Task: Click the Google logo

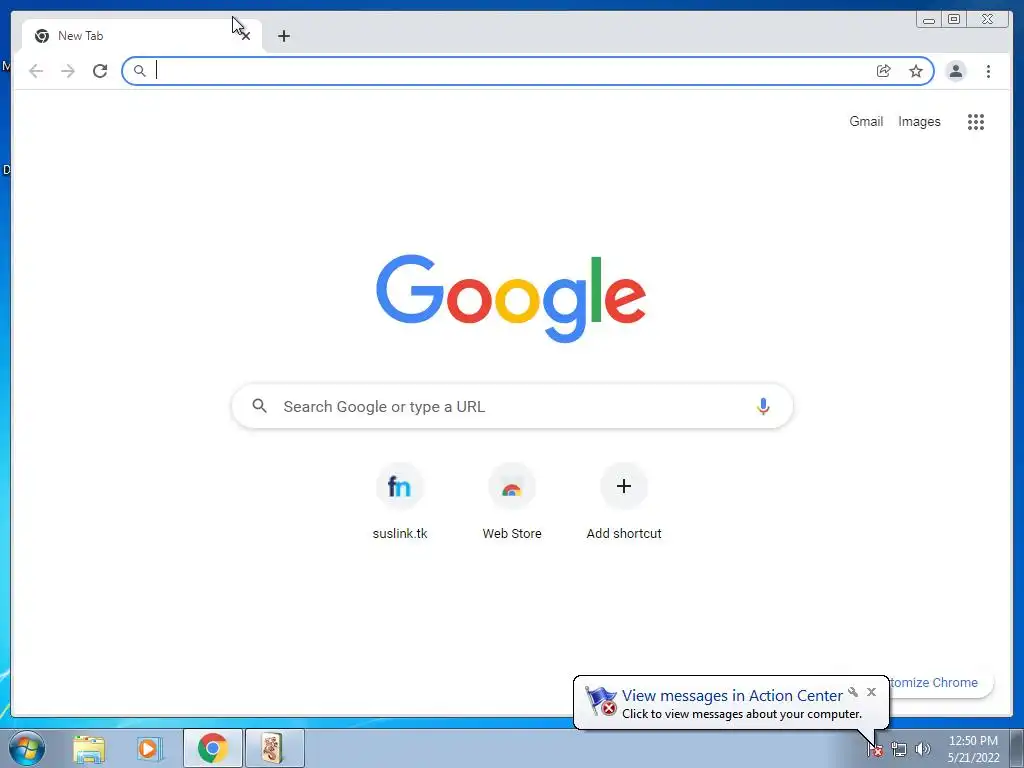Action: point(511,298)
